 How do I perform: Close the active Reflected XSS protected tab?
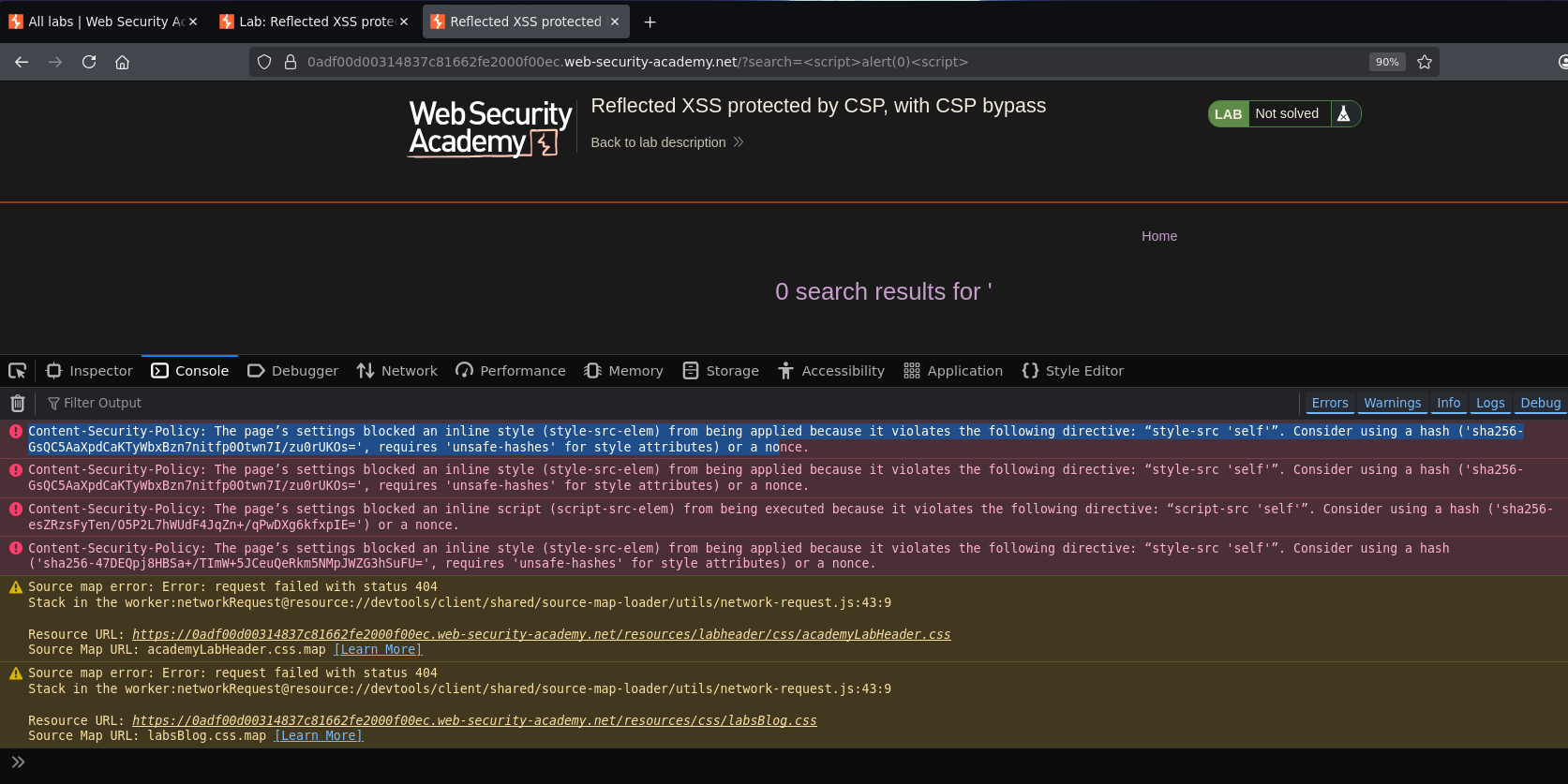click(x=615, y=22)
